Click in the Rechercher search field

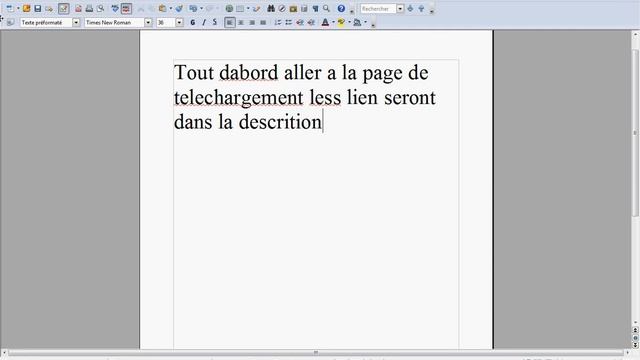378,9
